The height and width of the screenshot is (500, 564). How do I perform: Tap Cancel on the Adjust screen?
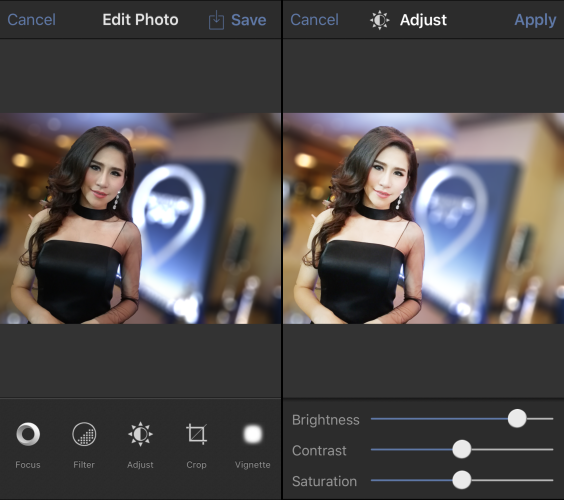point(315,20)
